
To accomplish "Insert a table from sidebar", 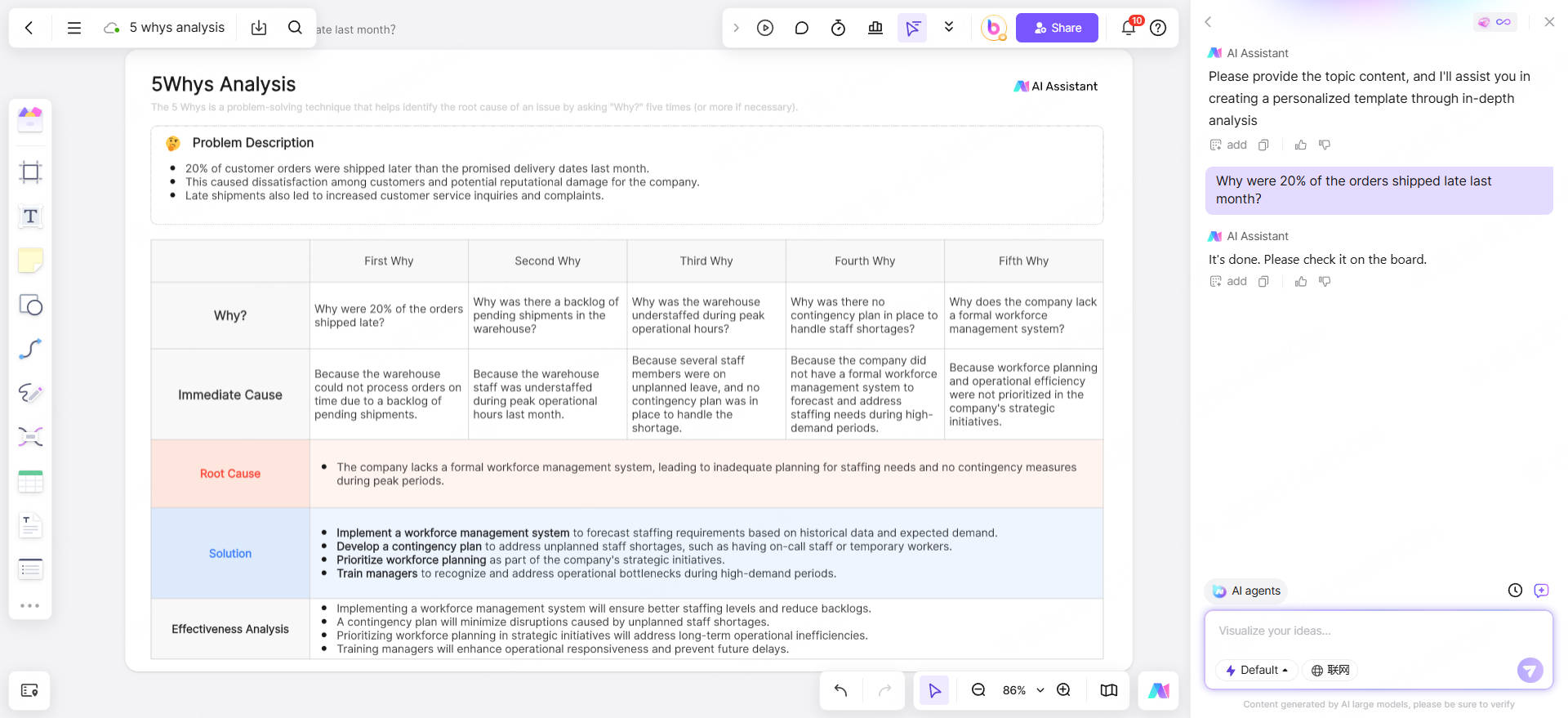I will coord(30,481).
